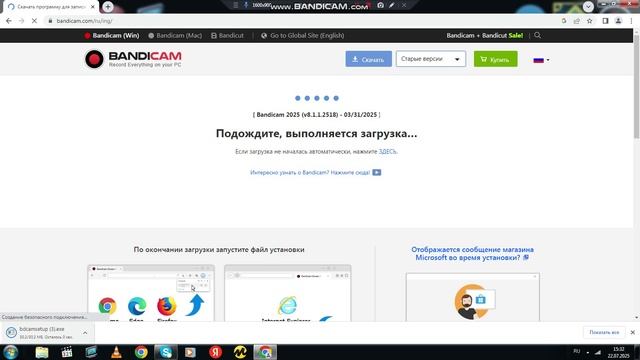This screenshot has width=640, height=360.
Task: Open the browser side panel icon
Action: (605, 21)
